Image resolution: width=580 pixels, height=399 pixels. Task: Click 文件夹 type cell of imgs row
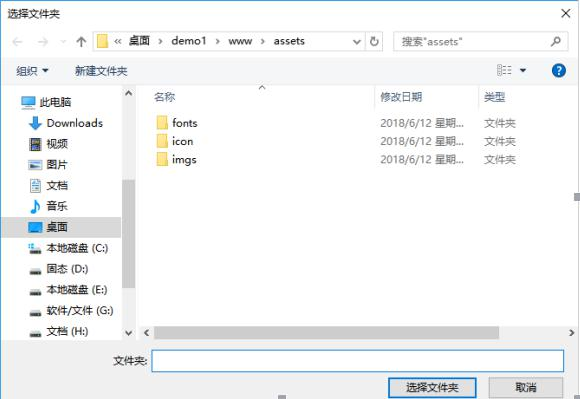coord(500,160)
